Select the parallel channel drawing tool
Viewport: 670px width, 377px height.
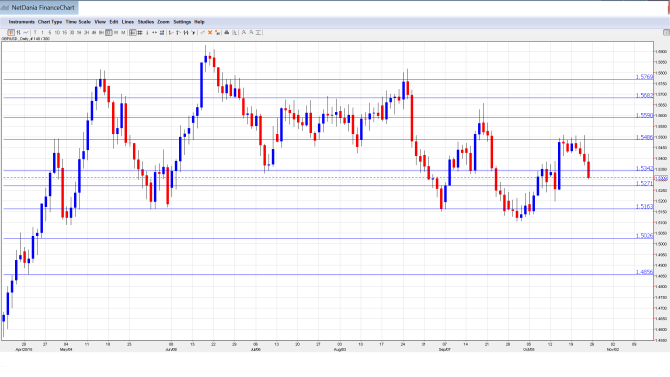pyautogui.click(x=186, y=32)
